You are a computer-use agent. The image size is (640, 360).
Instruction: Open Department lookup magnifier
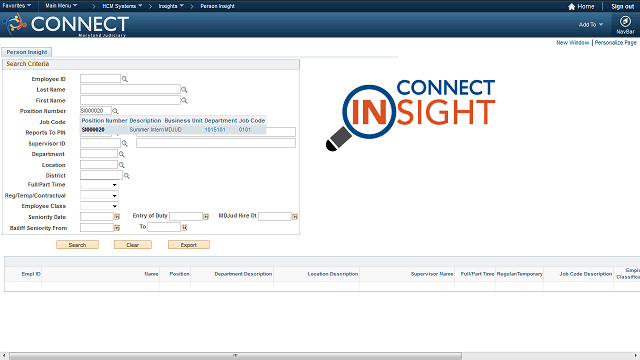121,154
